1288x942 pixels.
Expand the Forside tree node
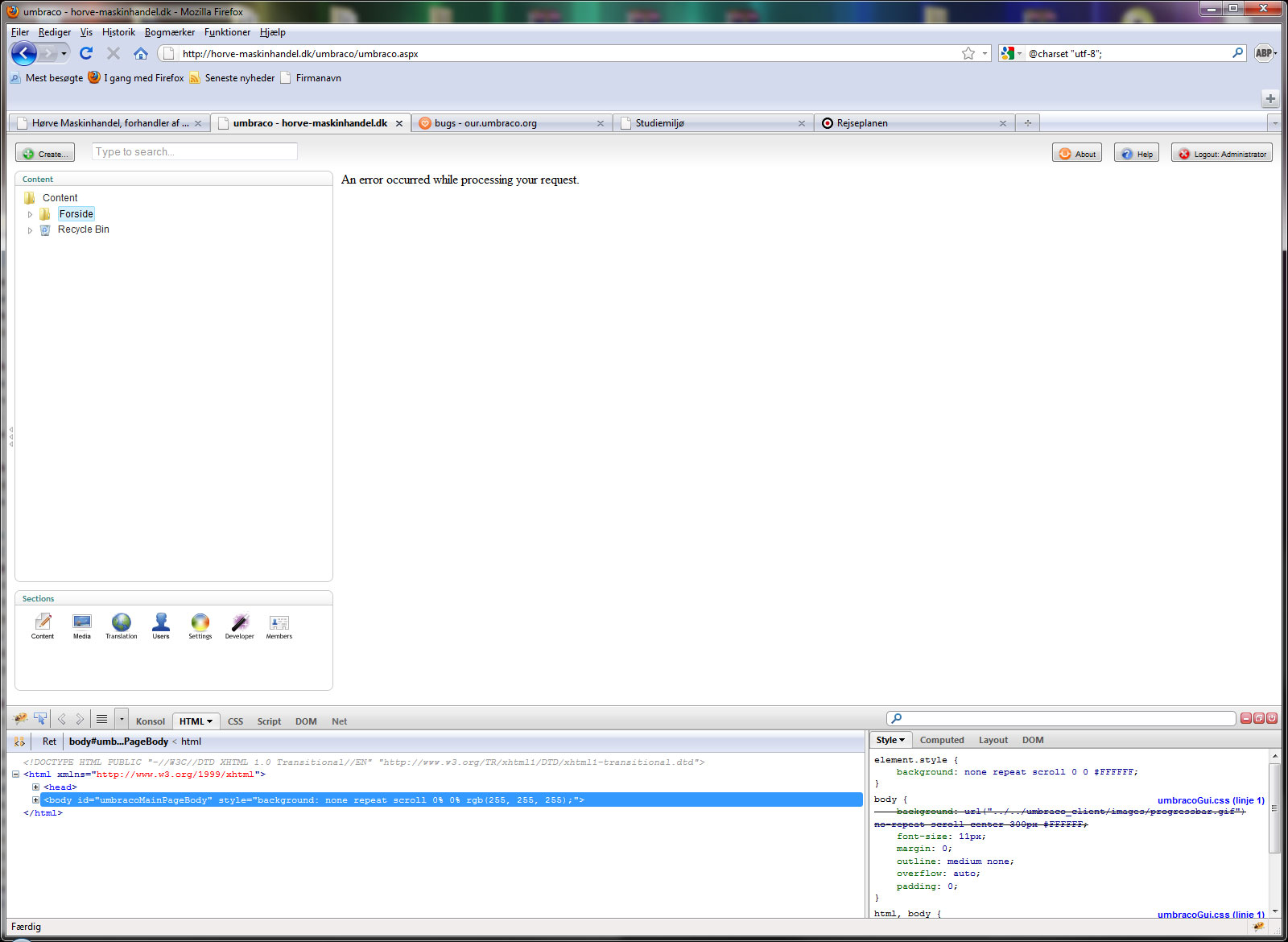pyautogui.click(x=31, y=214)
